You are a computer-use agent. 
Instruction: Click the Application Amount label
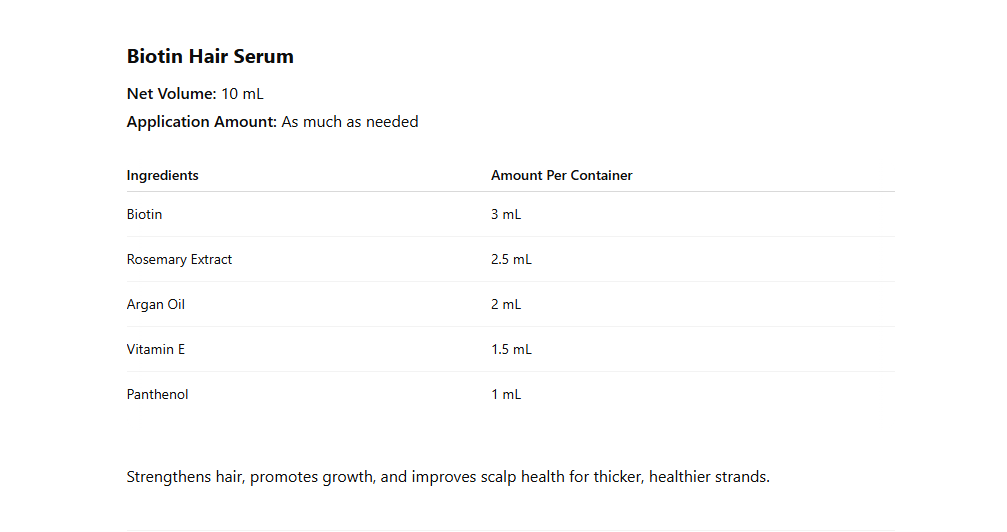tap(201, 122)
